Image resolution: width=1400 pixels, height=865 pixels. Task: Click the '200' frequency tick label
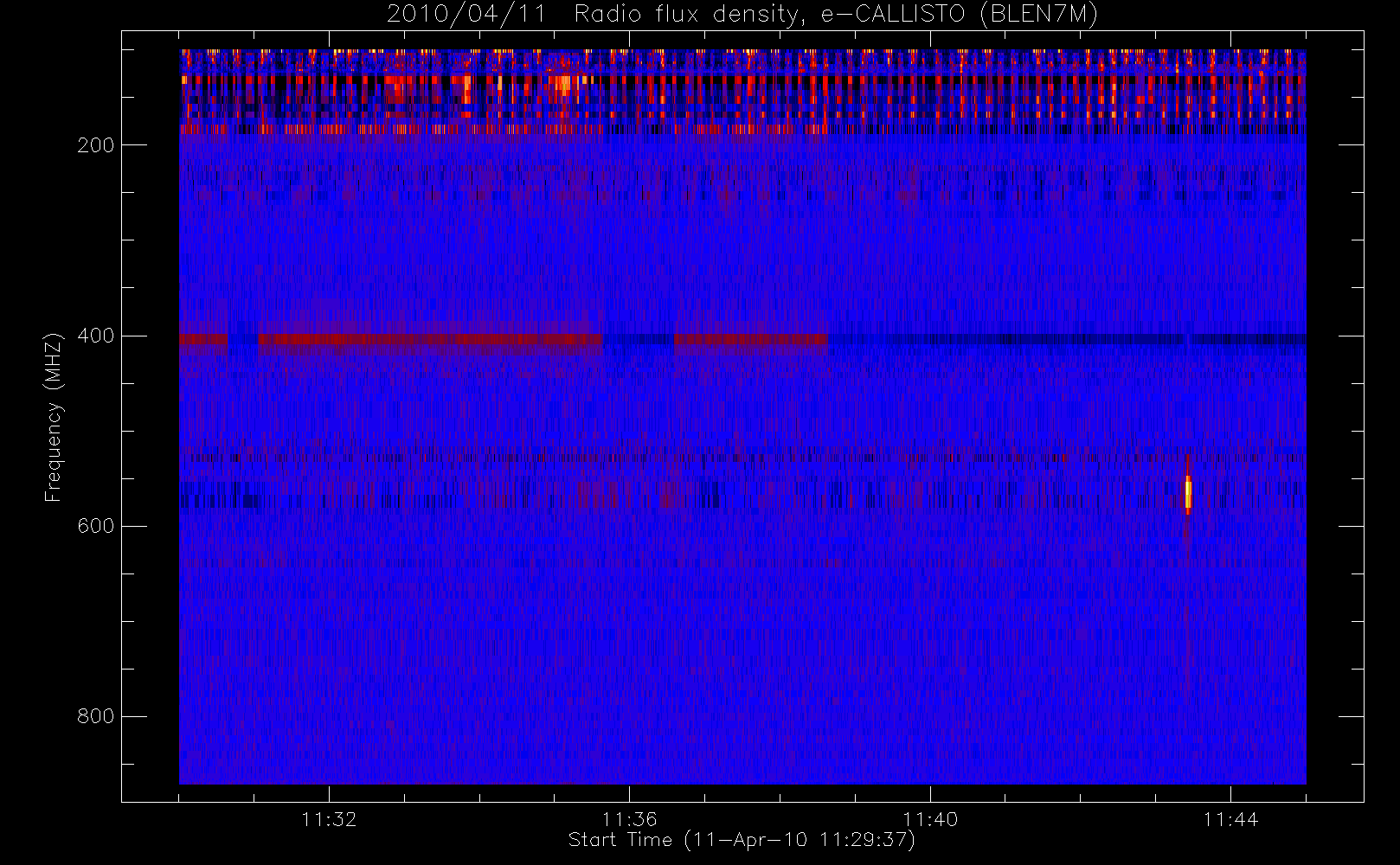(96, 145)
